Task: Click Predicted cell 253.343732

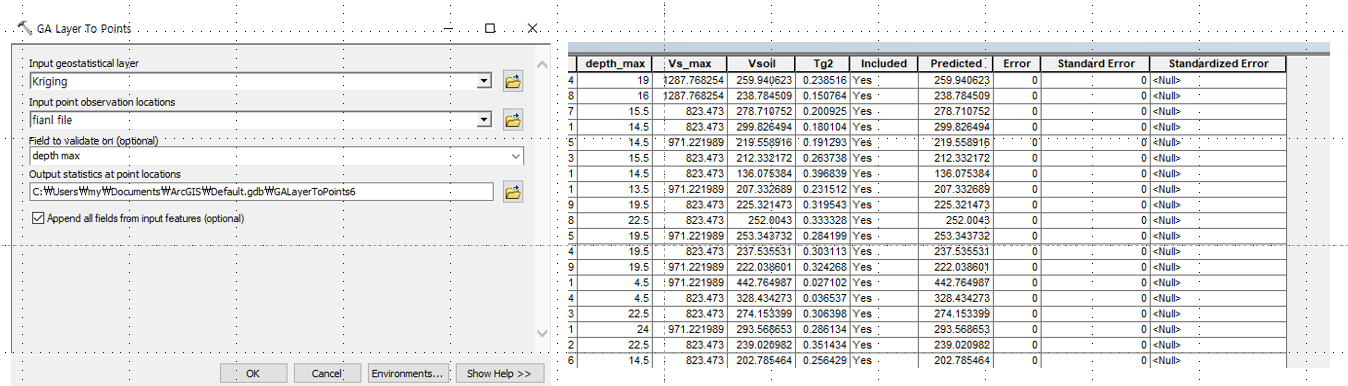Action: (x=955, y=236)
